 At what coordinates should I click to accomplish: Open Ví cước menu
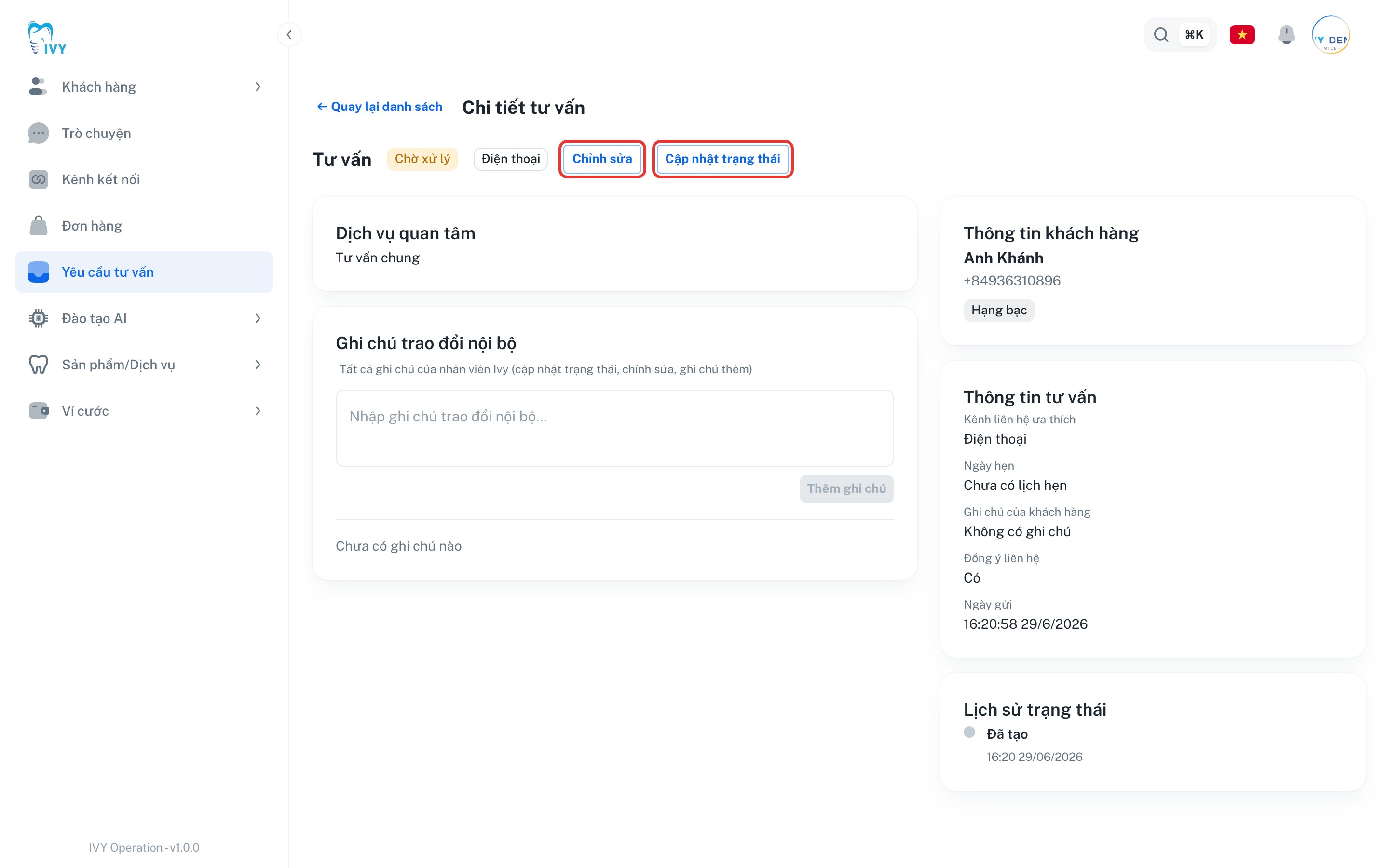144,411
